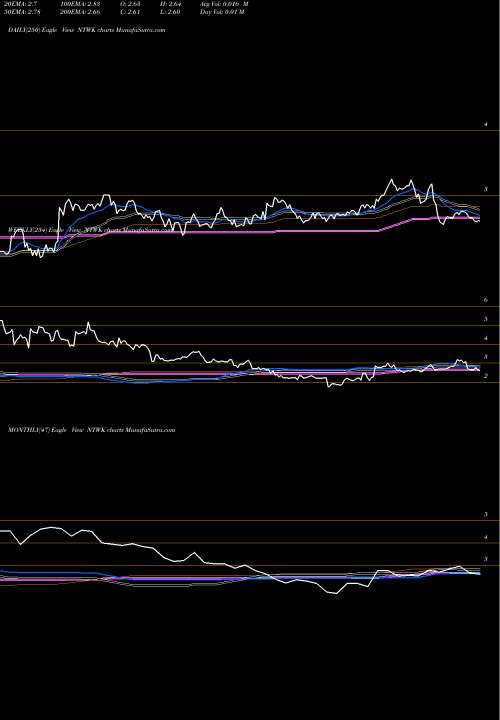Click the monthly chart axis label 5

pyautogui.click(x=486, y=514)
